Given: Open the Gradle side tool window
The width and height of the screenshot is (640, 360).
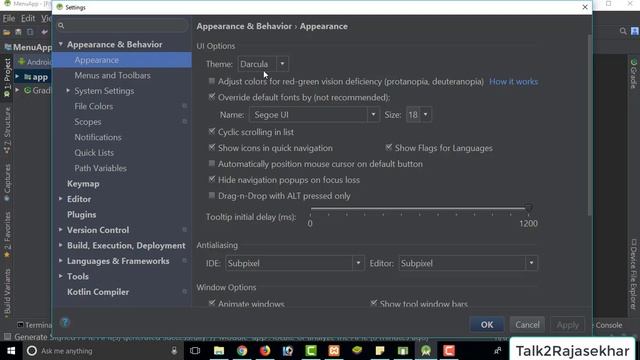Looking at the screenshot, I should (x=634, y=73).
